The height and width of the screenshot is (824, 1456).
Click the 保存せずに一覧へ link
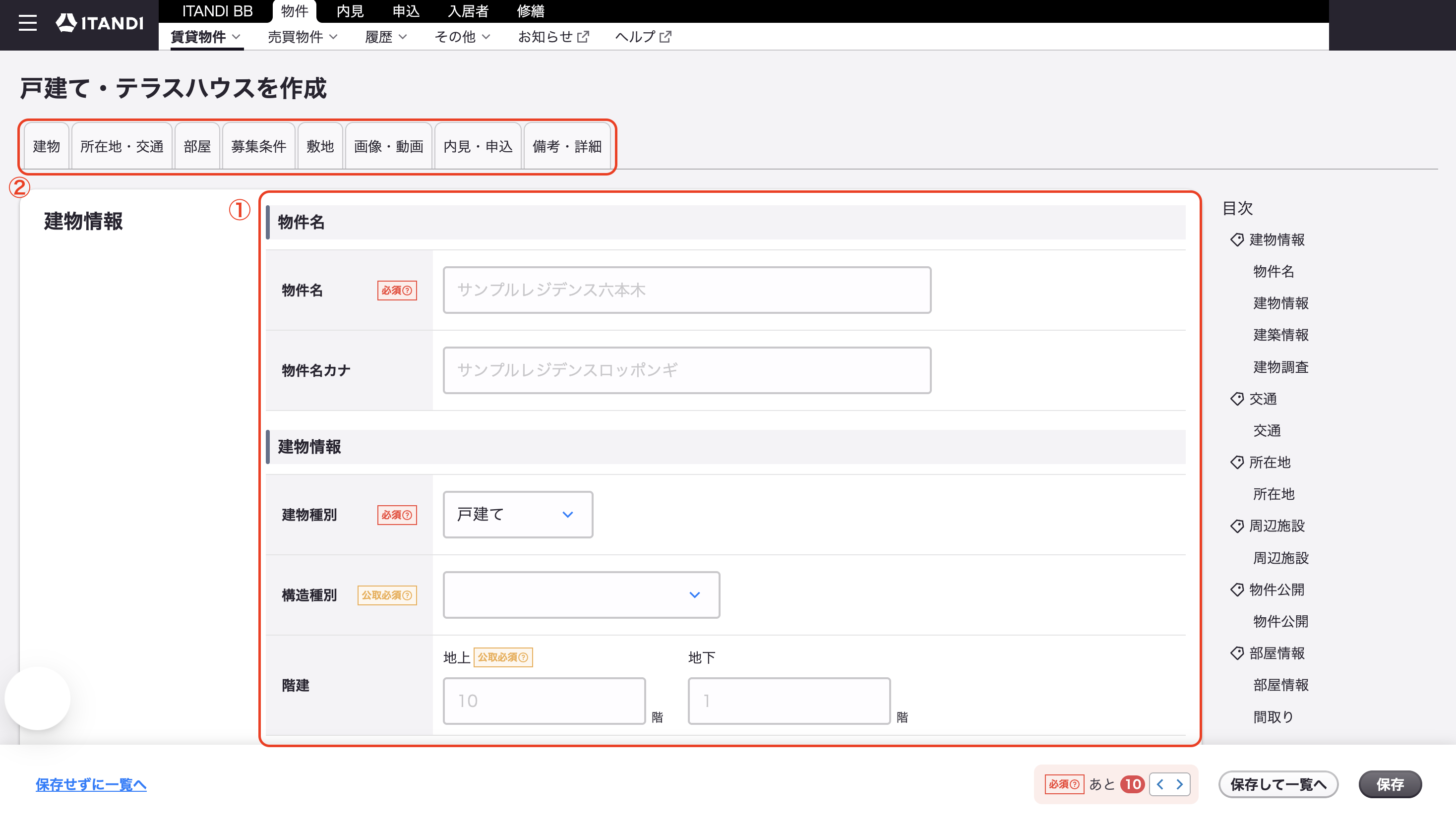tap(91, 784)
